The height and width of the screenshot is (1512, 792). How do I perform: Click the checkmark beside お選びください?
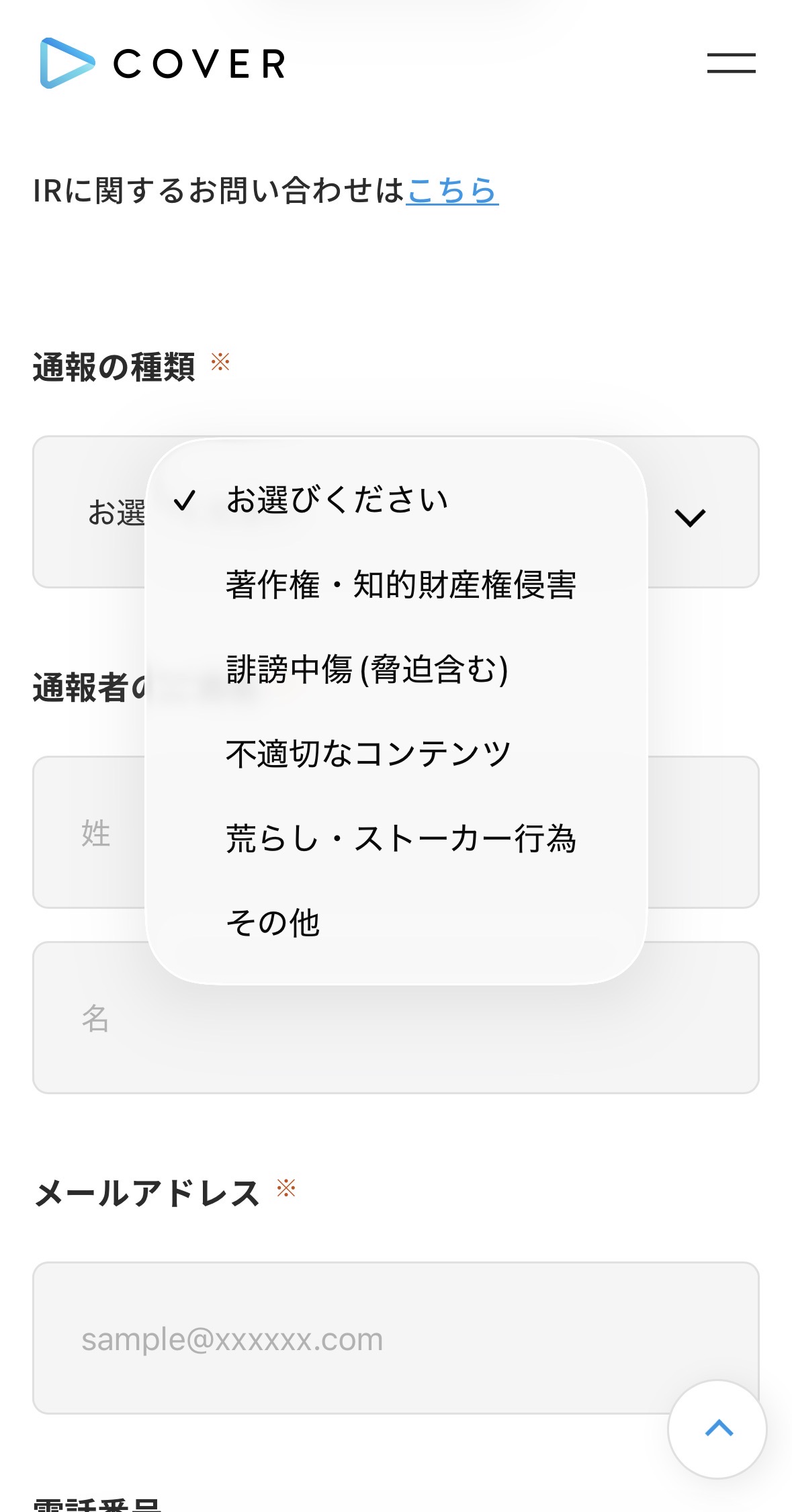tap(184, 500)
